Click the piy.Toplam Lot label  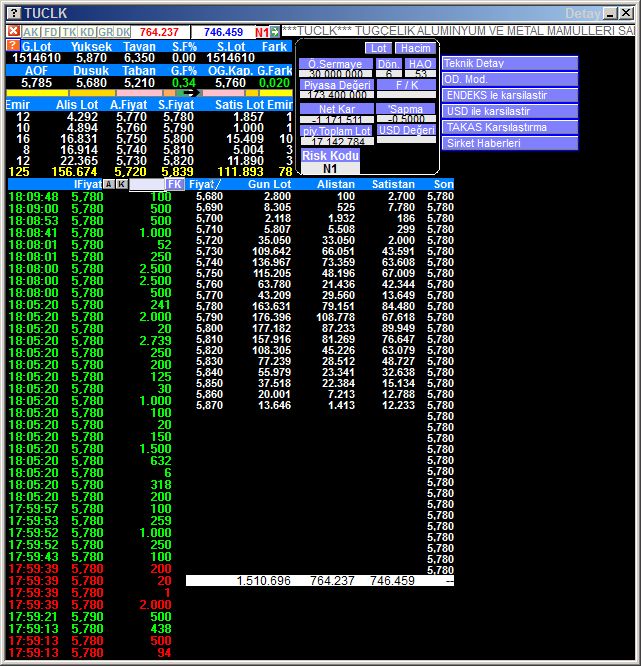[337, 130]
